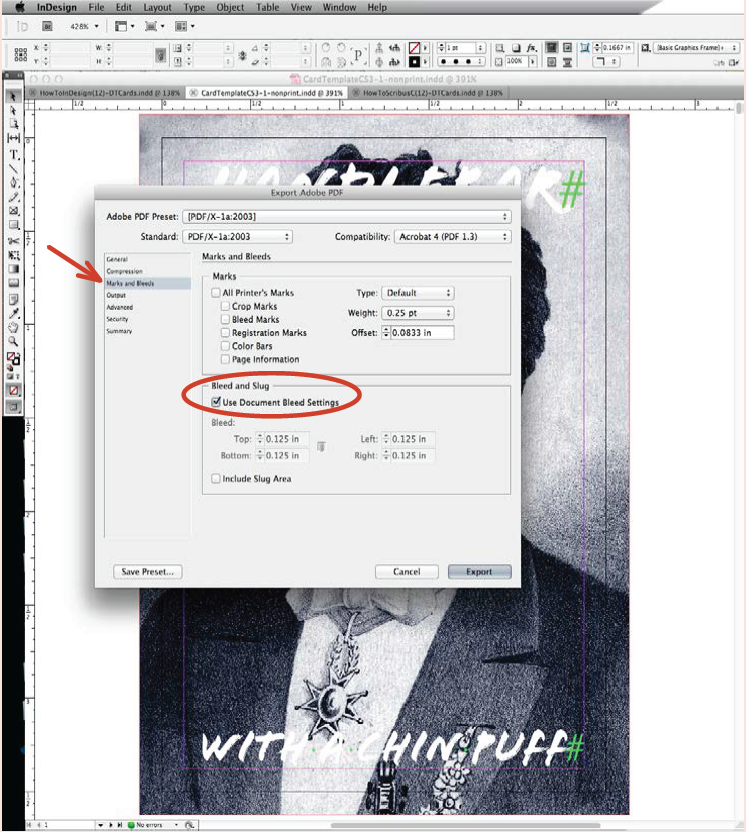Switch to HowToScribusC(12)-DTCards.indd tab
Image resolution: width=746 pixels, height=832 pixels.
(428, 93)
